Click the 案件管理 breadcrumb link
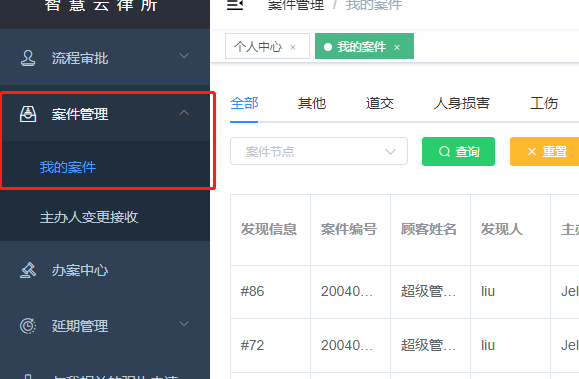579x379 pixels. point(296,5)
